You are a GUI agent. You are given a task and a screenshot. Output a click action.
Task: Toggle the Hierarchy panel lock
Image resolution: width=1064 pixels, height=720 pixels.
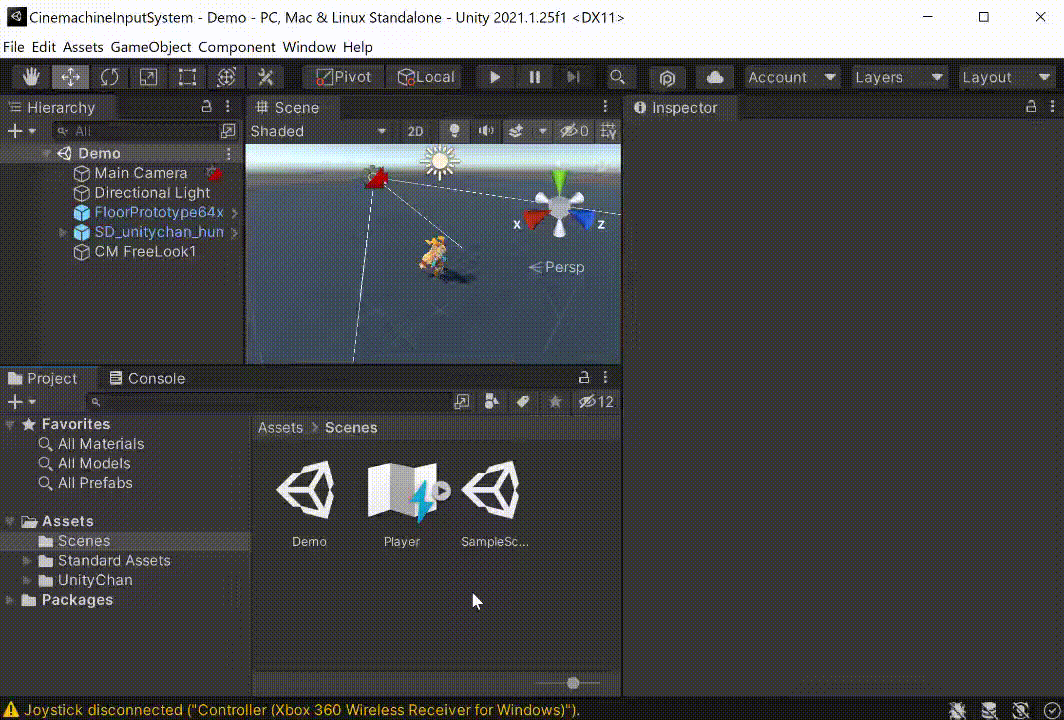tap(207, 107)
